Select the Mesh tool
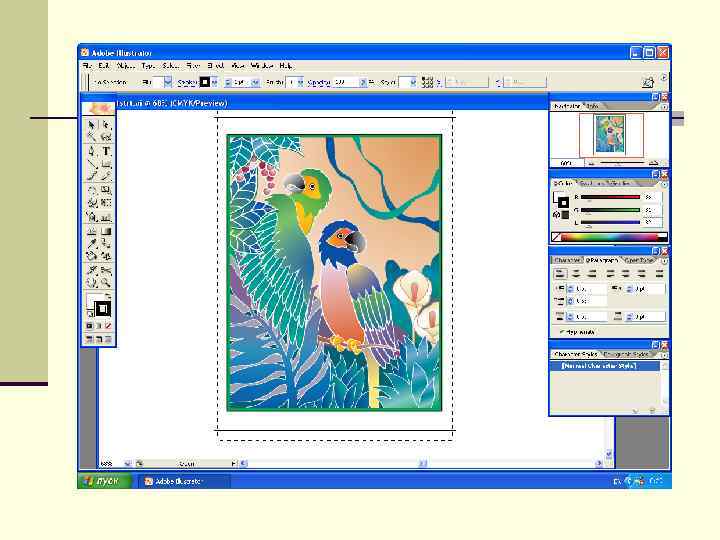The image size is (720, 540). (x=92, y=231)
